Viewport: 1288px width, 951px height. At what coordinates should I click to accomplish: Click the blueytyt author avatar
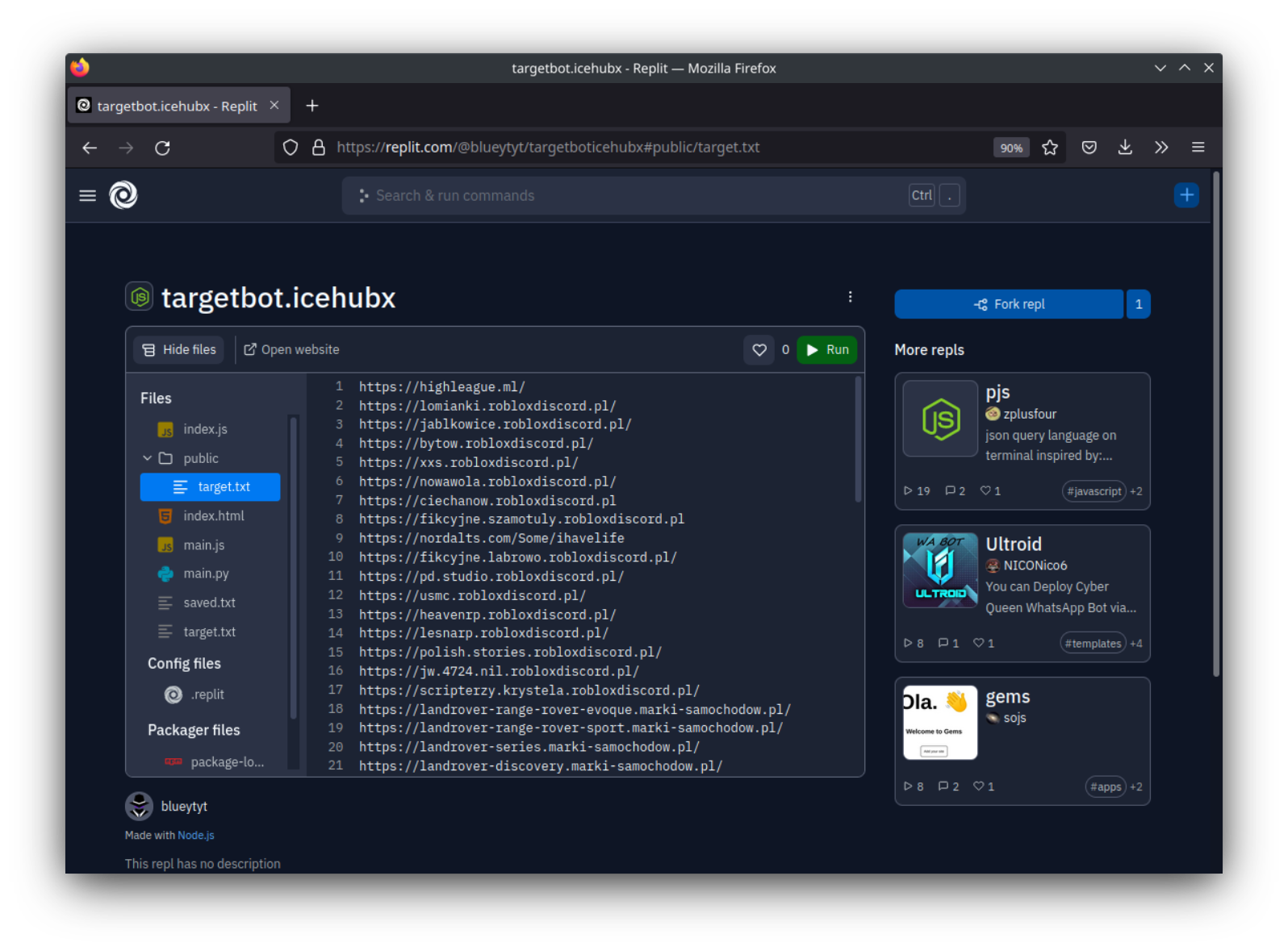[x=140, y=806]
